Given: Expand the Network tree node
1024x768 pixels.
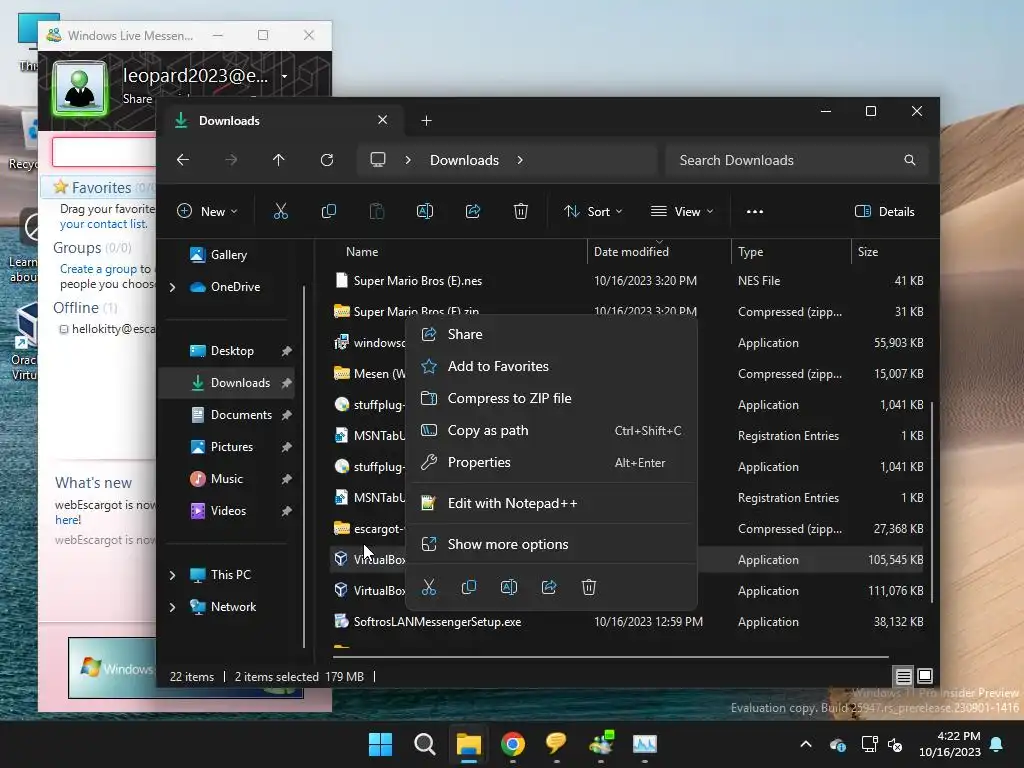Looking at the screenshot, I should coord(172,607).
